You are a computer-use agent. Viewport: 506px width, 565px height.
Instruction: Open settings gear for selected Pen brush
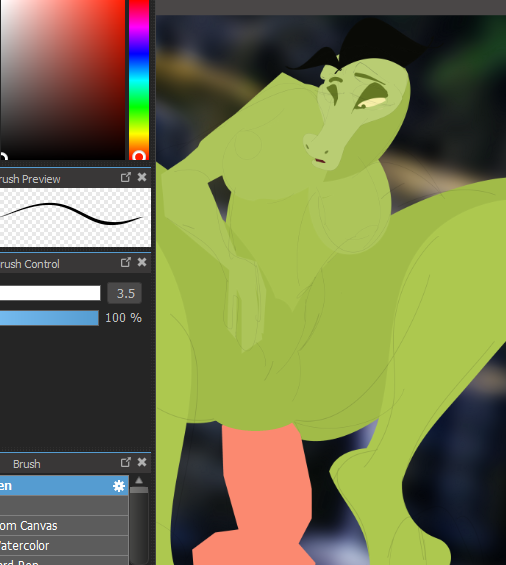click(119, 486)
